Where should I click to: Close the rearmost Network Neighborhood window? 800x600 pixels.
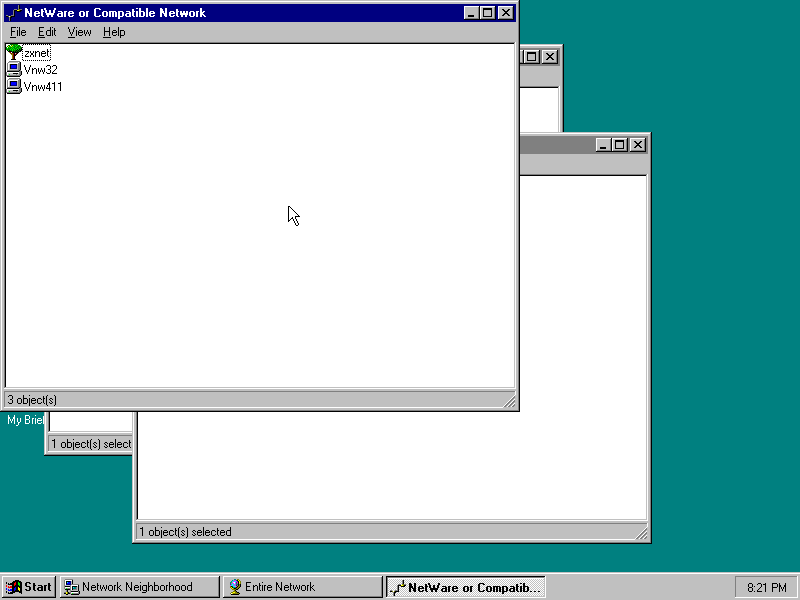click(x=549, y=57)
